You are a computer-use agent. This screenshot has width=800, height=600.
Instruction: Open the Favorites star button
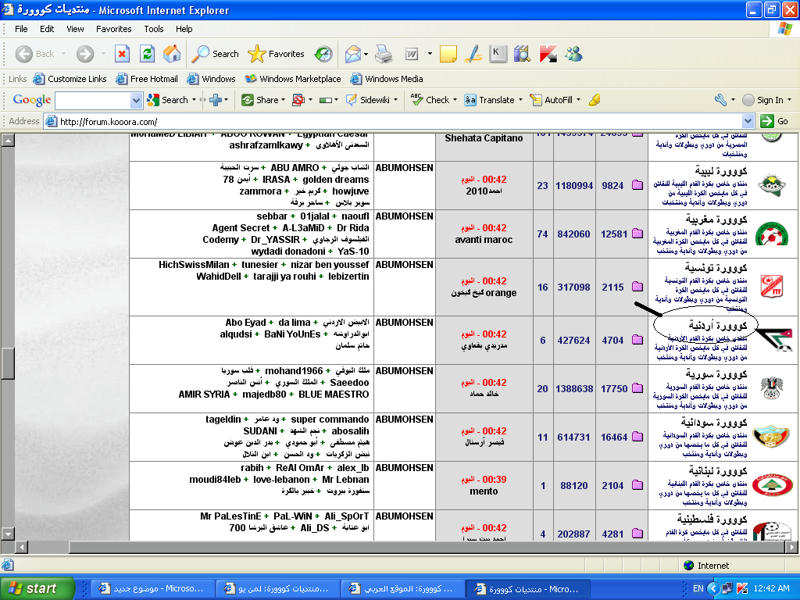[x=276, y=54]
